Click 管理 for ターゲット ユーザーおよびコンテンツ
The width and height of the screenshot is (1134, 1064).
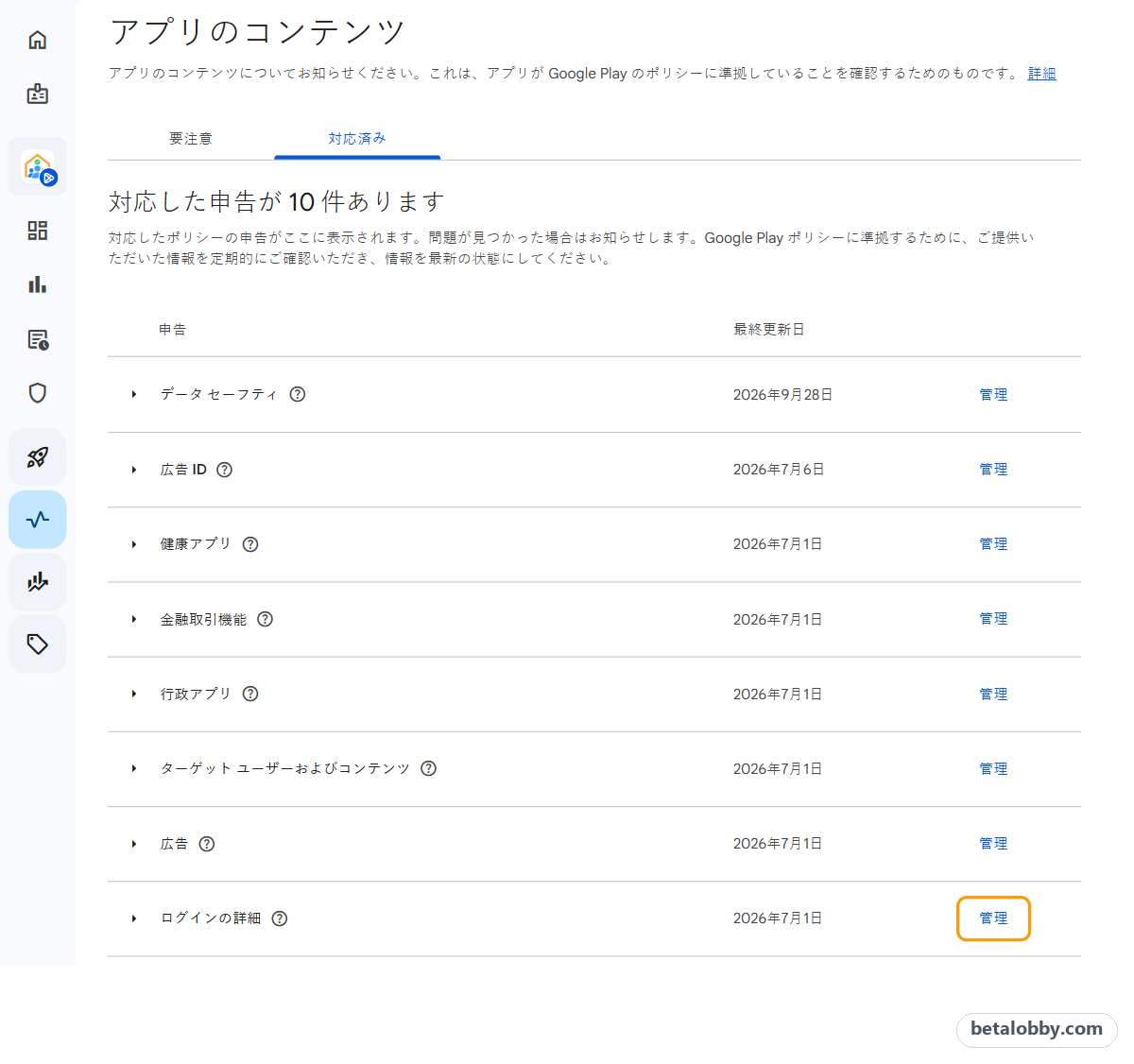click(993, 768)
